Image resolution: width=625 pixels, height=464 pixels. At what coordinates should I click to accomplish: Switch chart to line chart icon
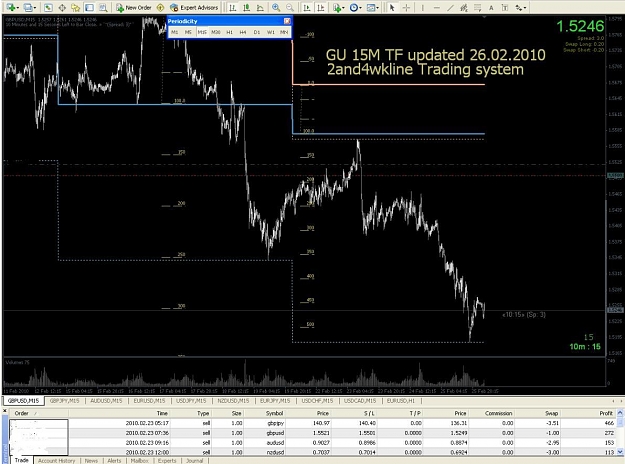pyautogui.click(x=260, y=8)
